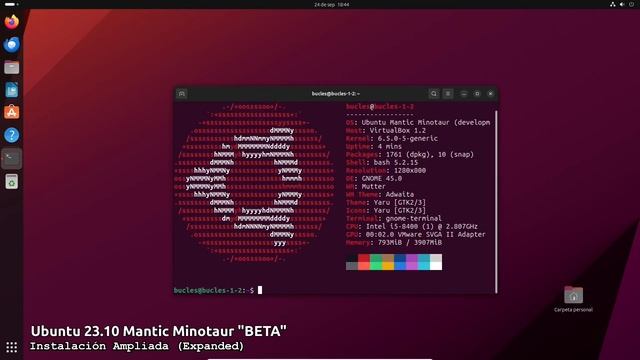Click the new tab button in terminal

click(x=182, y=94)
